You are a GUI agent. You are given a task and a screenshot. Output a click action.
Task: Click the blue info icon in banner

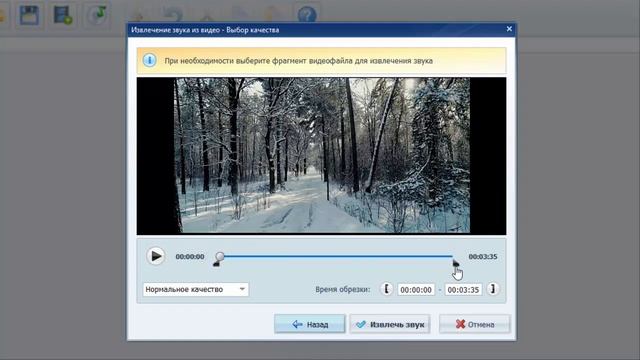pyautogui.click(x=150, y=60)
